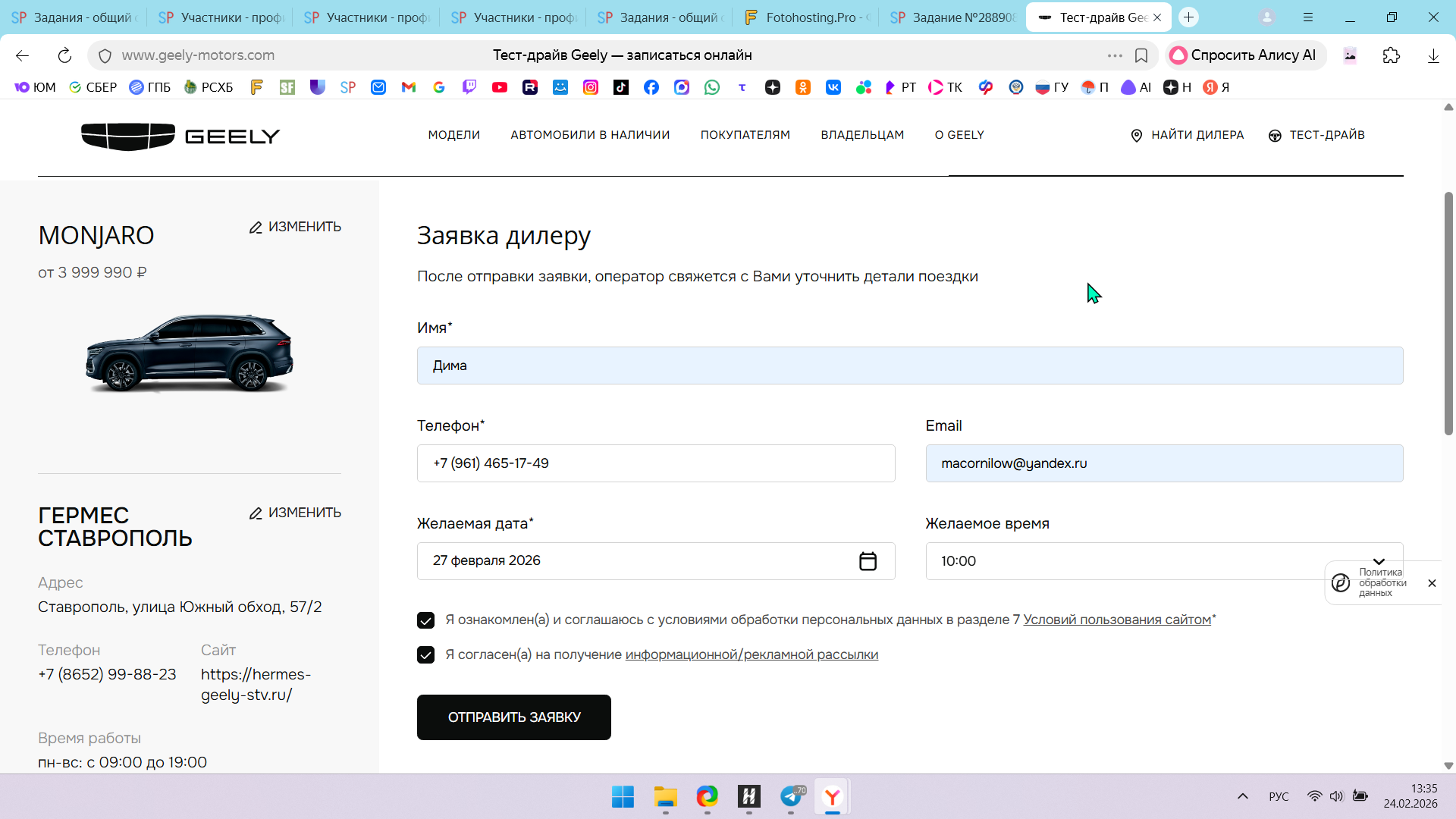Close the data processing policy popup
The image size is (1456, 819).
click(1431, 583)
